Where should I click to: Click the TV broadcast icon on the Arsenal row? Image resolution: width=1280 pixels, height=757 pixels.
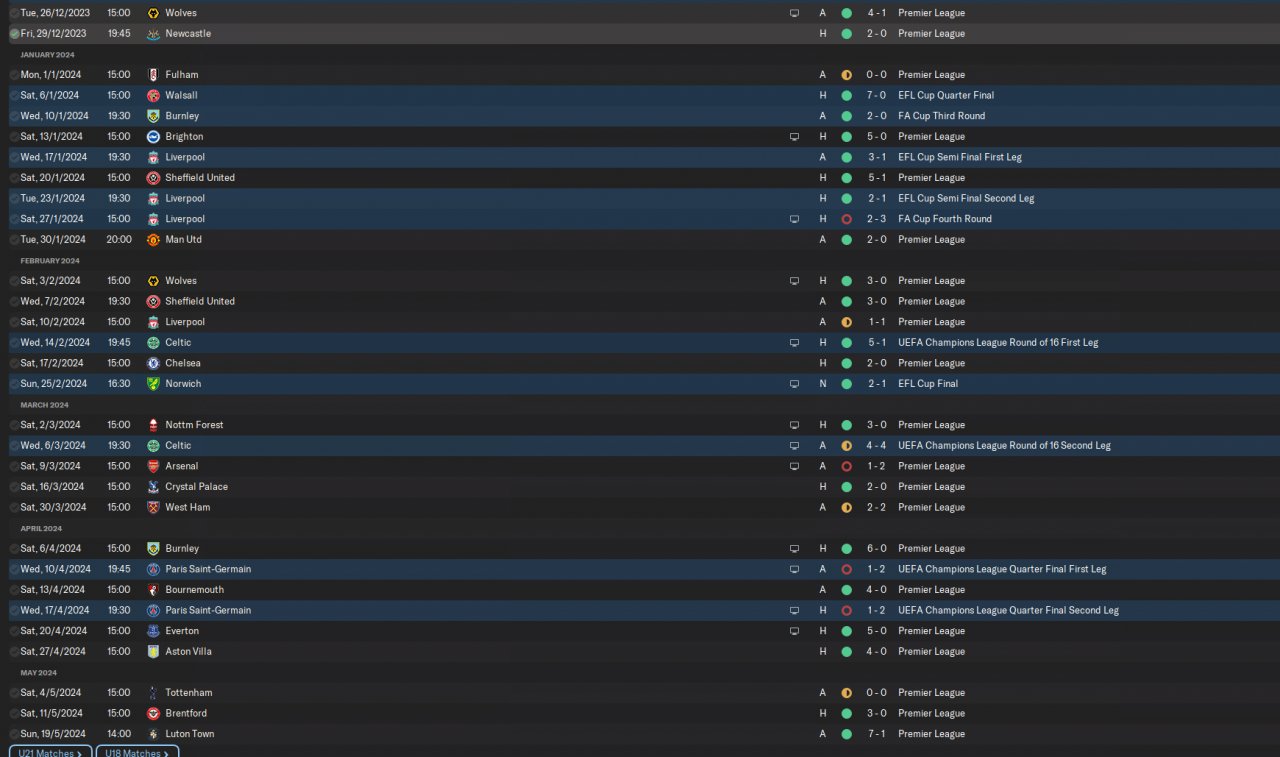click(x=794, y=467)
